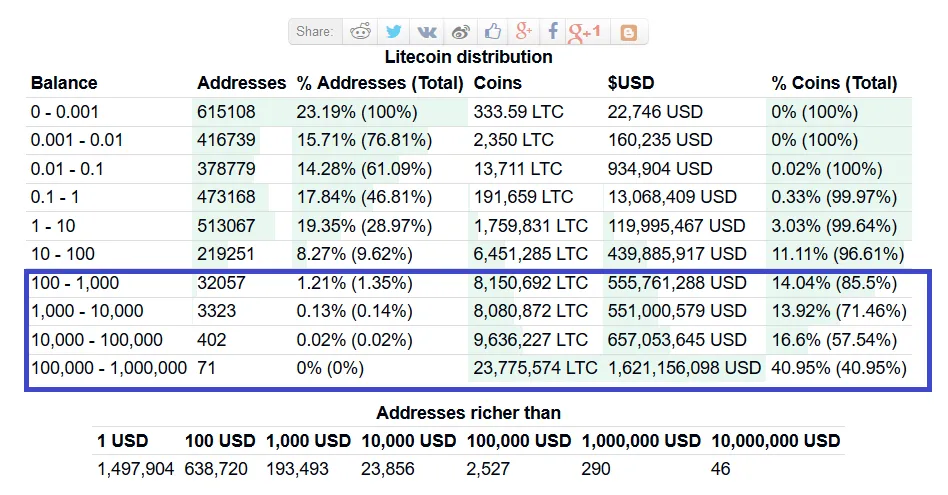Click the 6,451,285 LTC coins cell

[x=531, y=254]
